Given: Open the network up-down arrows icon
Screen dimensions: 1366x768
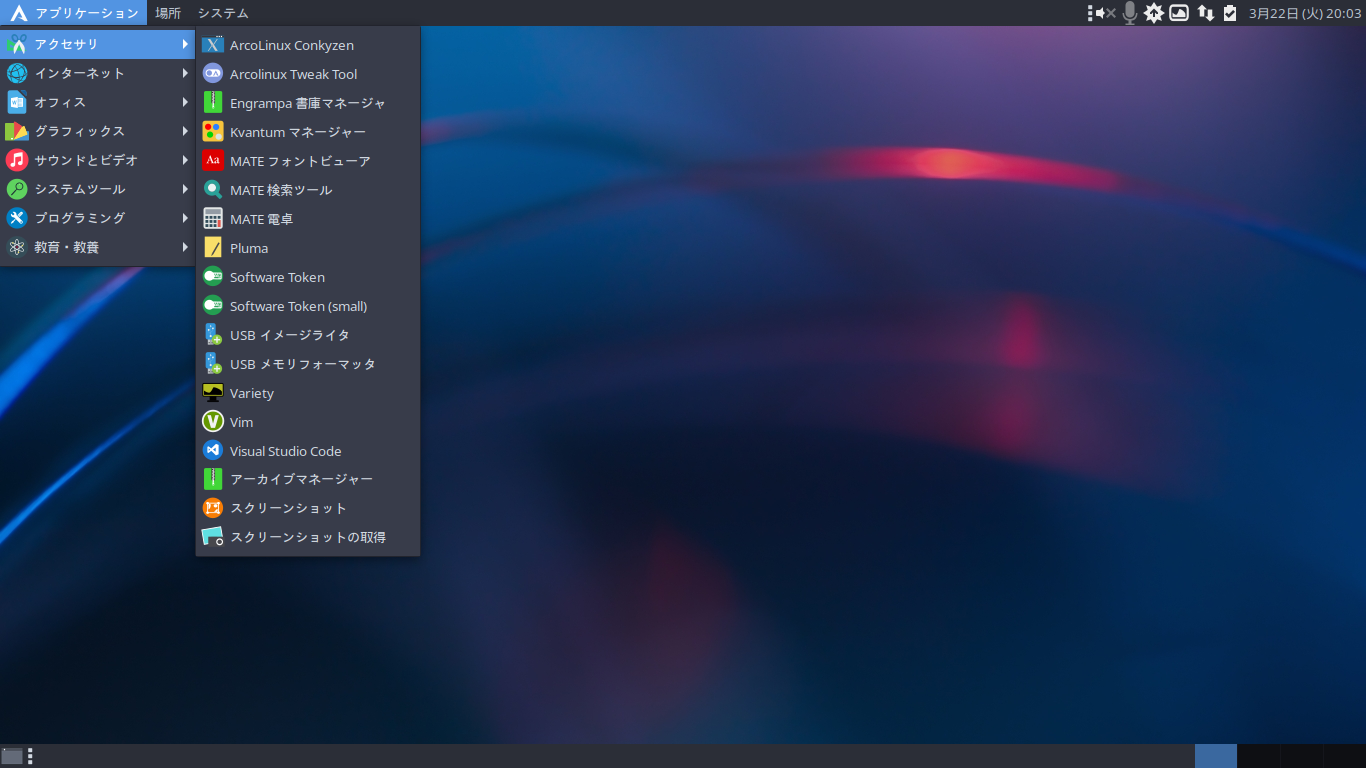Looking at the screenshot, I should pyautogui.click(x=1206, y=13).
